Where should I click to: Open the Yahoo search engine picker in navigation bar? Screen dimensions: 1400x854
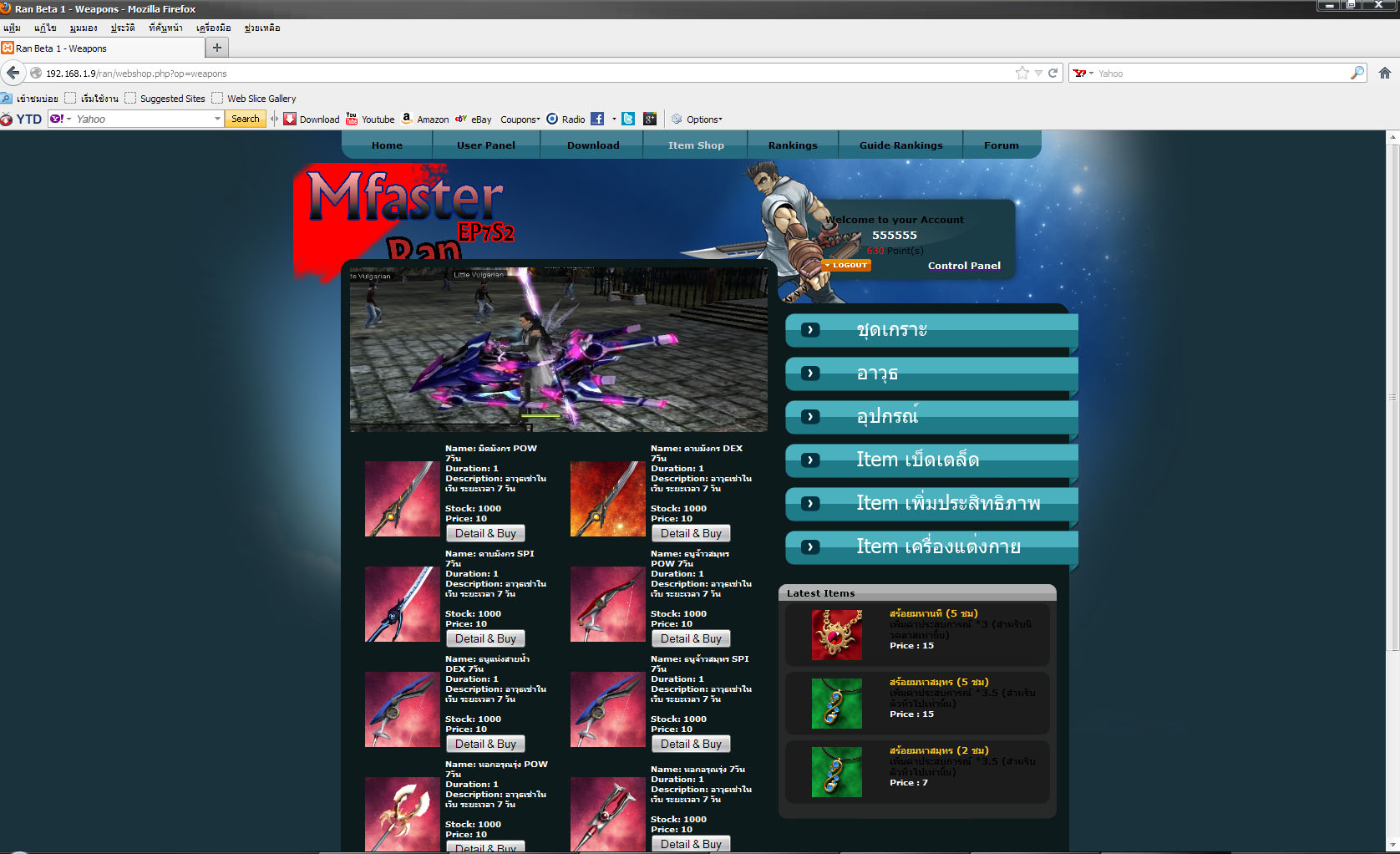pyautogui.click(x=1083, y=73)
